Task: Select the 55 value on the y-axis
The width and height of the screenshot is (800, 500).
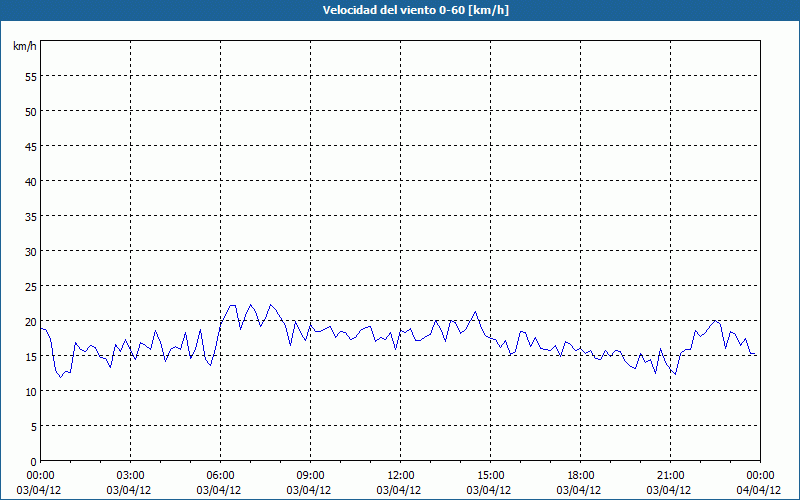Action: coord(31,77)
